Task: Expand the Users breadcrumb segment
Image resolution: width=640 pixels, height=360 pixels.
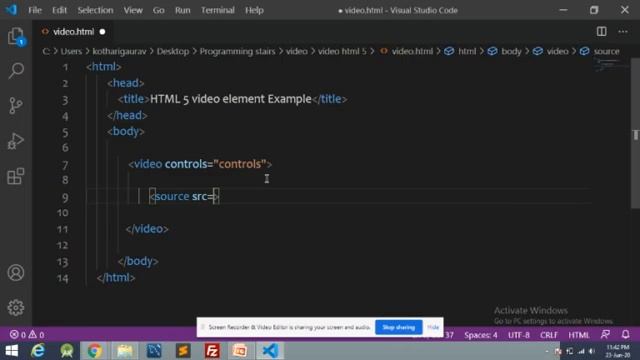Action: click(71, 51)
